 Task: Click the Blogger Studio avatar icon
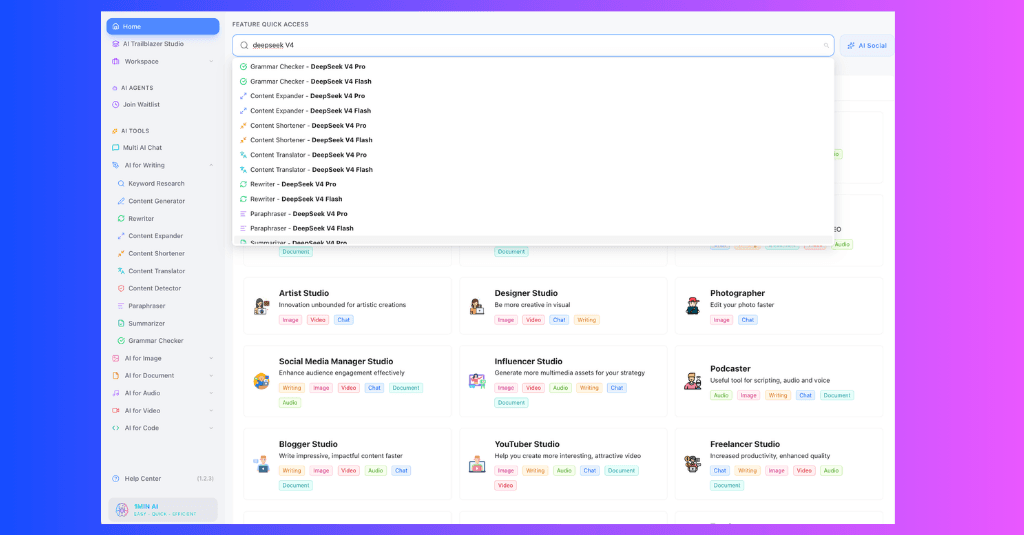click(262, 464)
